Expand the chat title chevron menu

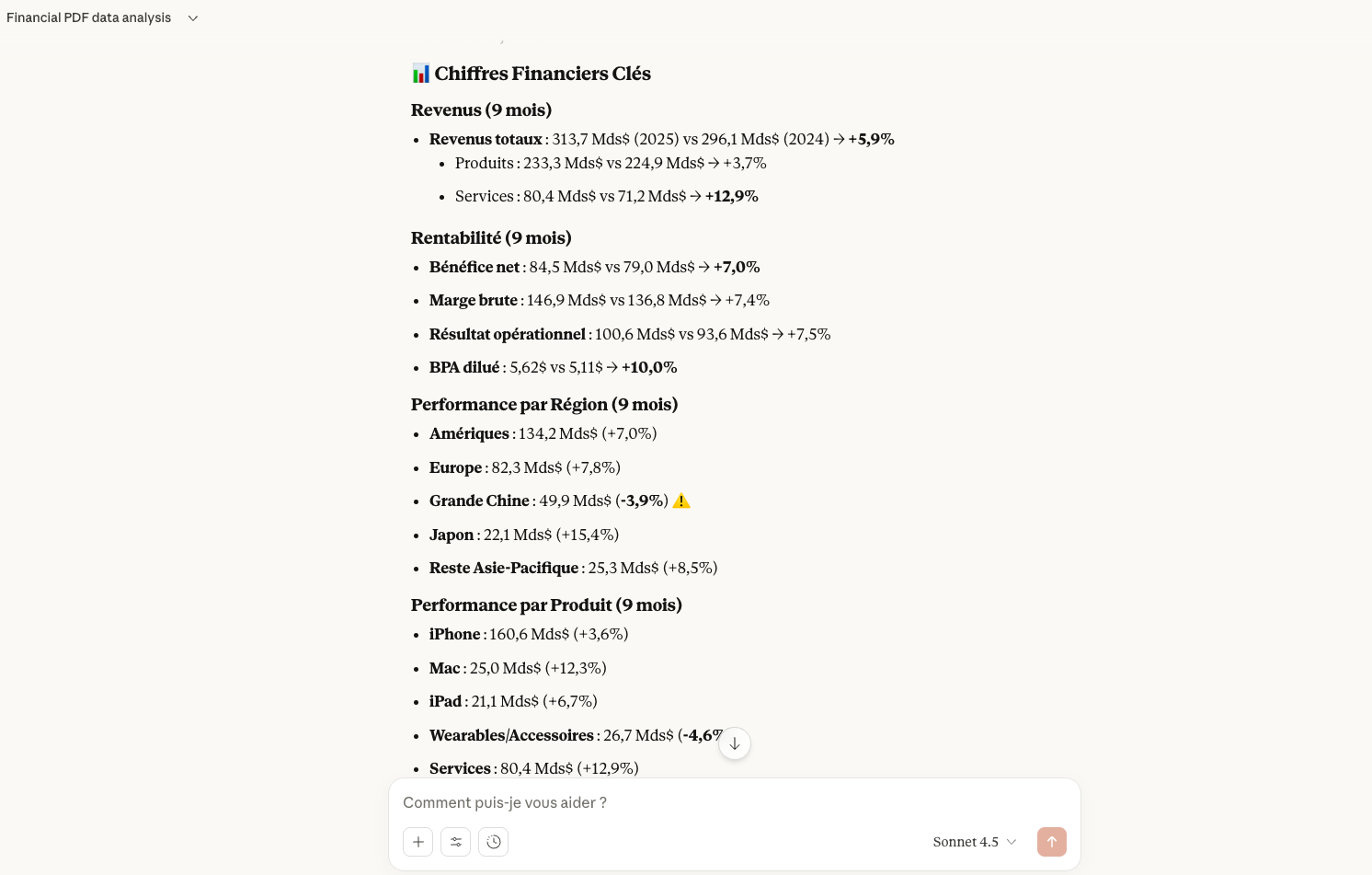193,18
